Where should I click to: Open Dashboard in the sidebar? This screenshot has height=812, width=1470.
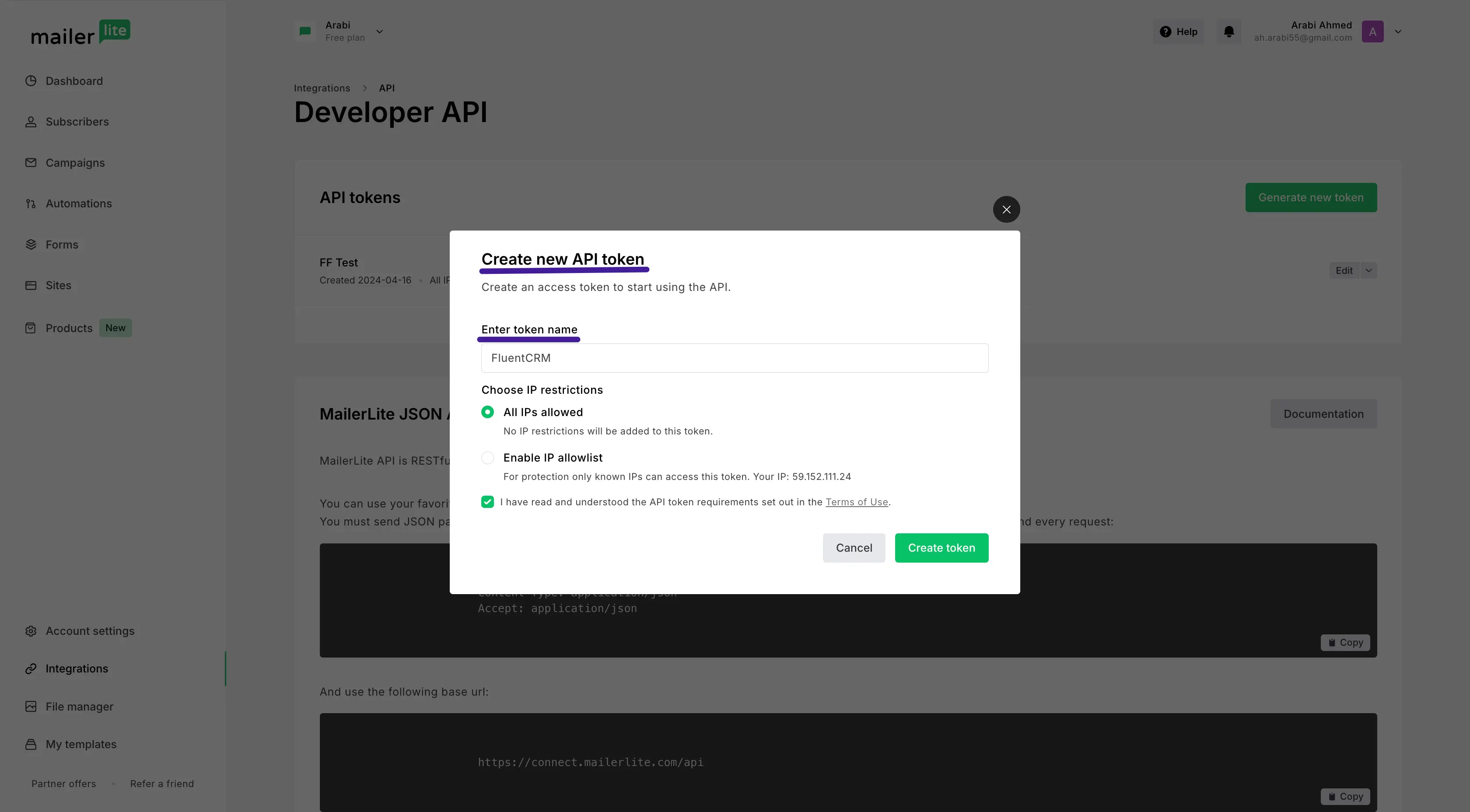74,81
